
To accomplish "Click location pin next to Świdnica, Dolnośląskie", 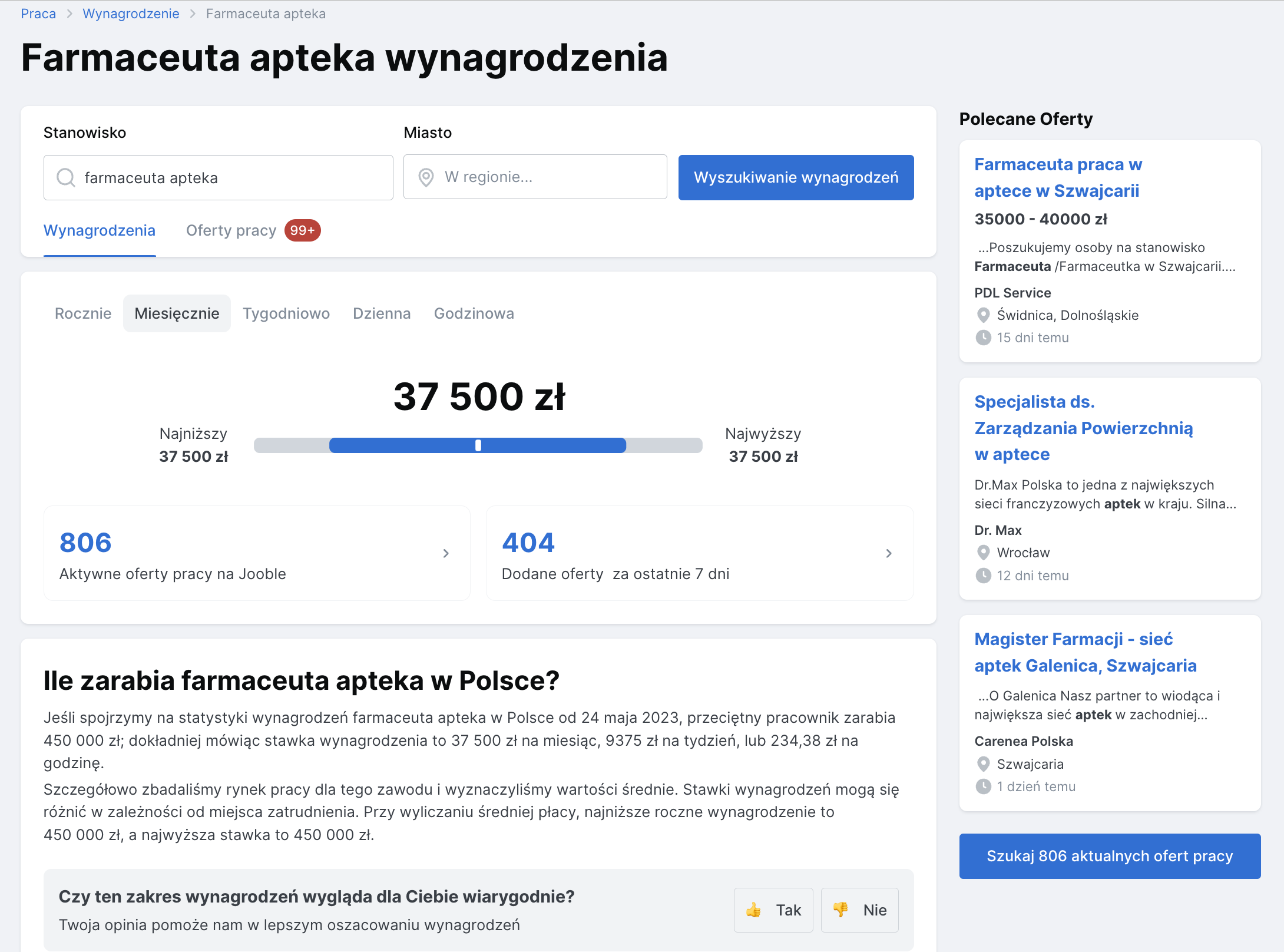I will tap(983, 315).
